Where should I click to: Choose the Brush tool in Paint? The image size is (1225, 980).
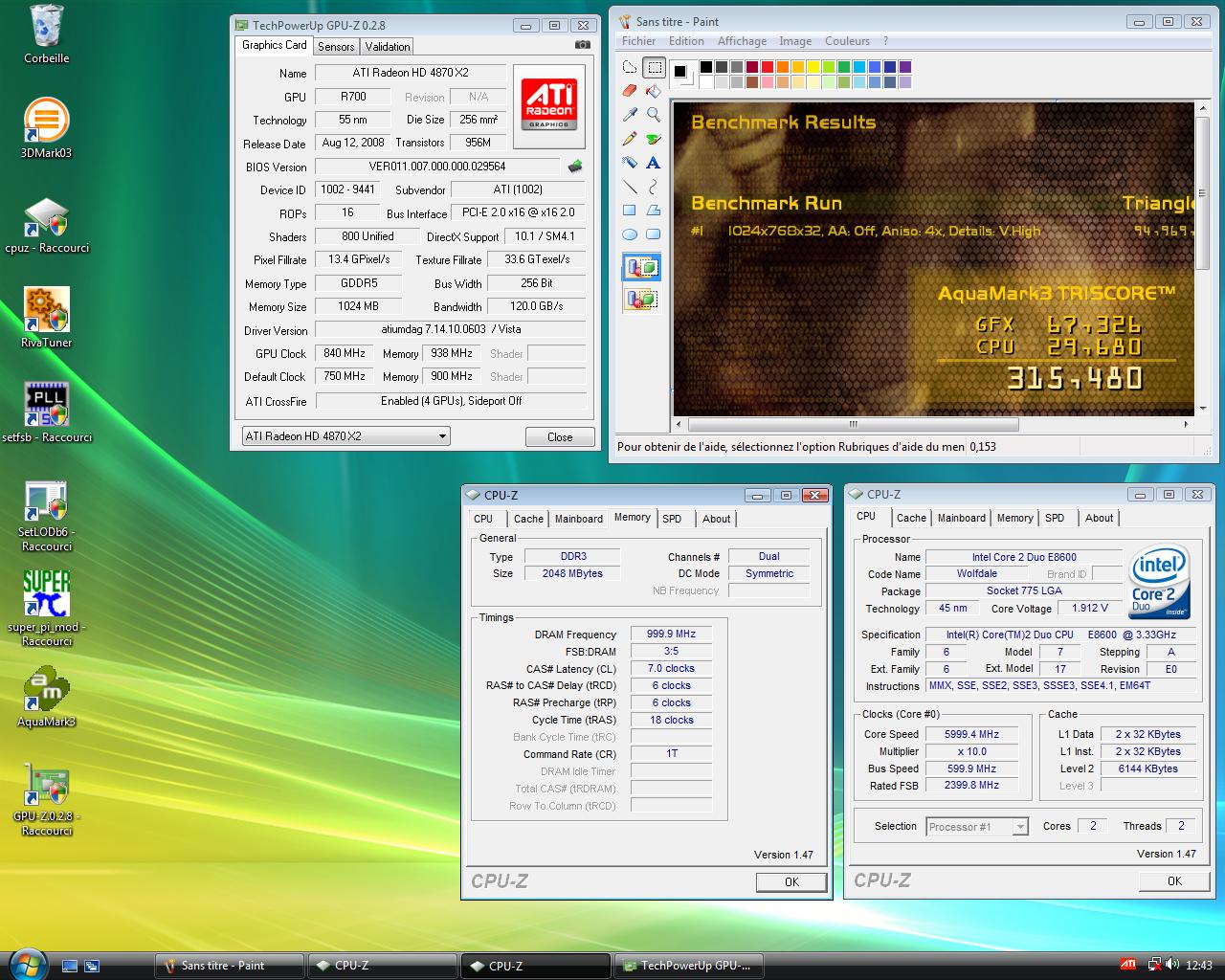click(654, 139)
